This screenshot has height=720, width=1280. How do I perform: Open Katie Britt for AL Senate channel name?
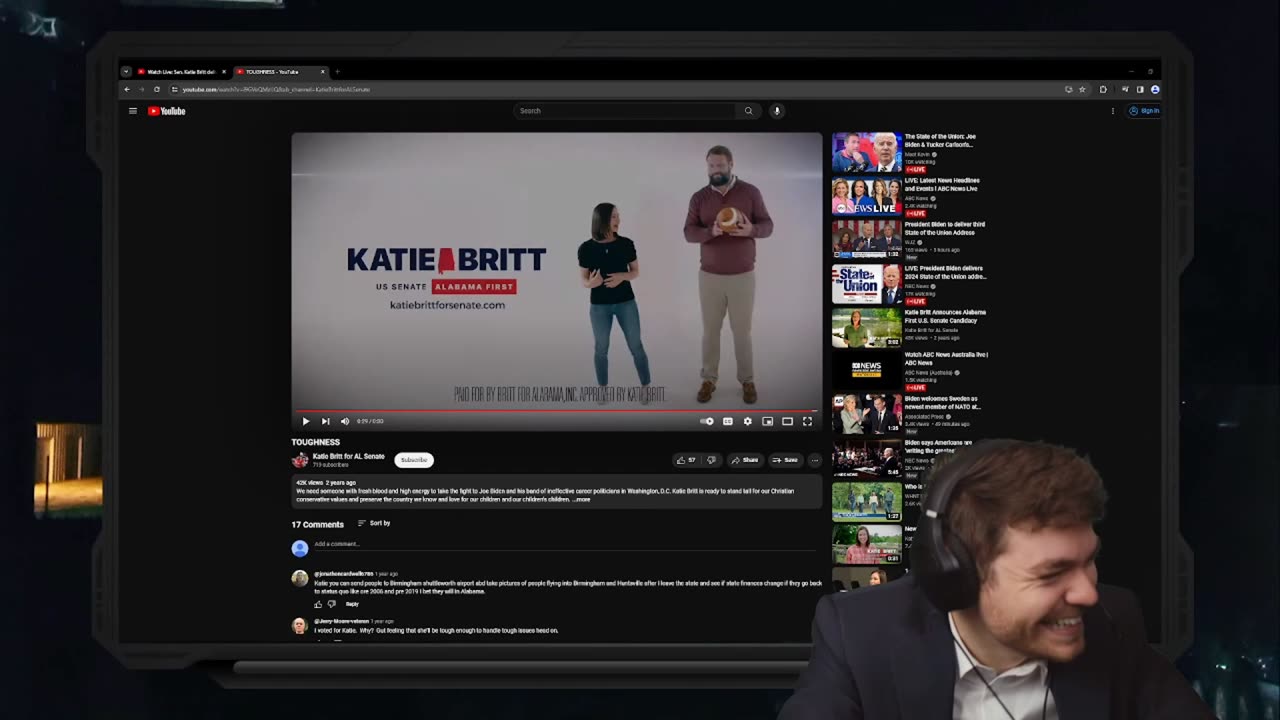point(348,456)
